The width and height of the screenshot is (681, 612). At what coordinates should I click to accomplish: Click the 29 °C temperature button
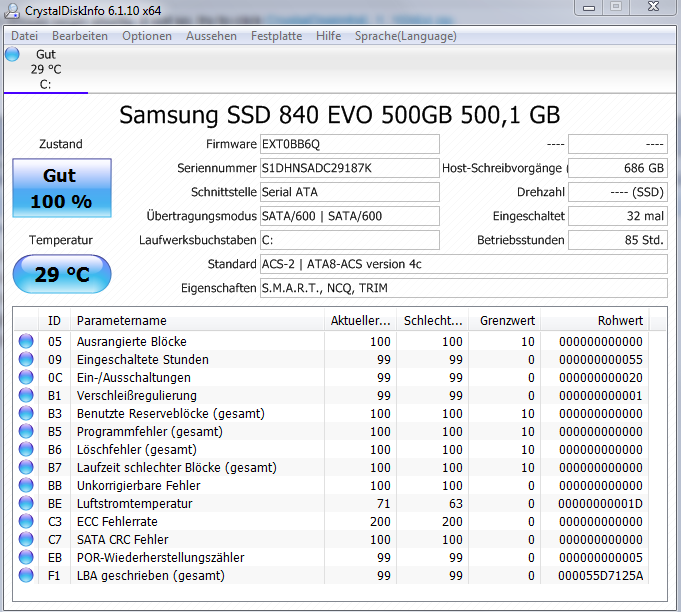[x=62, y=274]
